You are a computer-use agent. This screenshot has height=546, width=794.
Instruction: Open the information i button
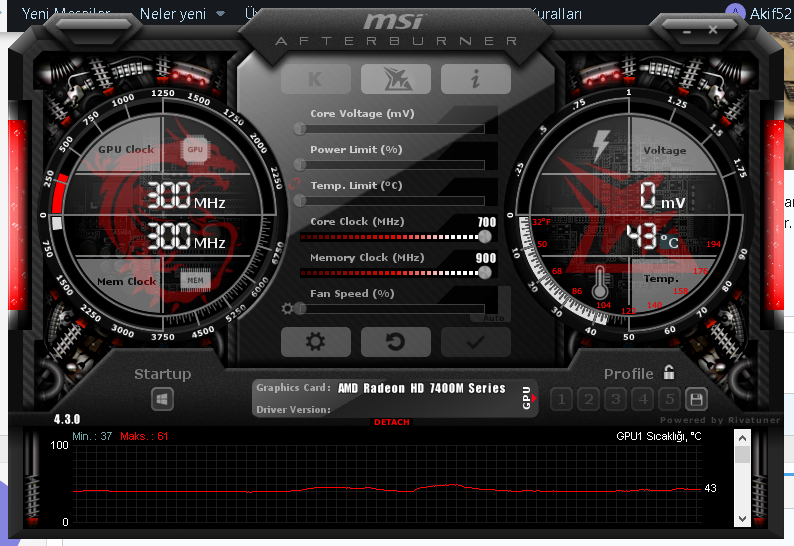tap(475, 79)
